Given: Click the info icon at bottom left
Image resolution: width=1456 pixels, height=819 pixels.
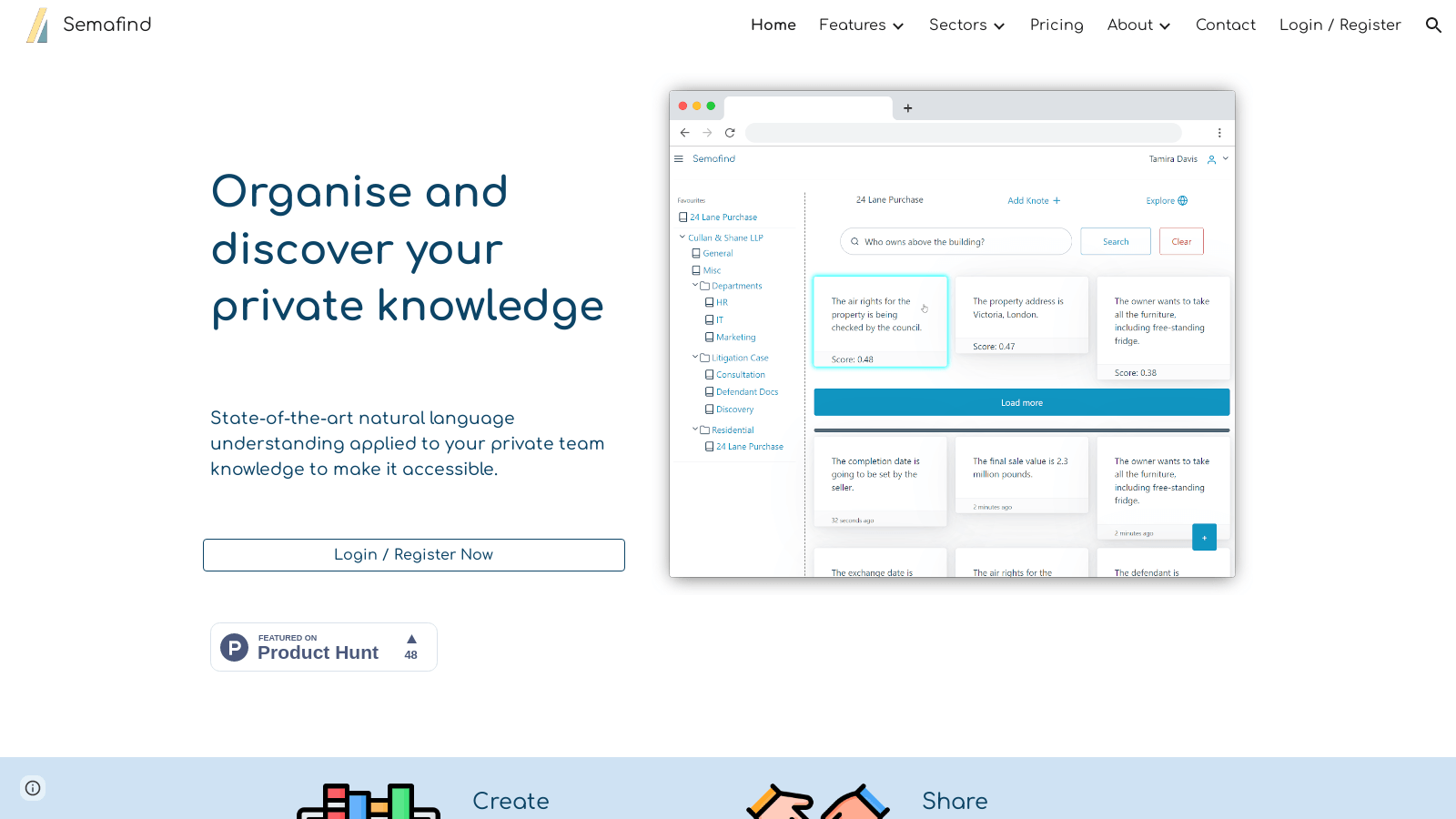Looking at the screenshot, I should tap(33, 788).
